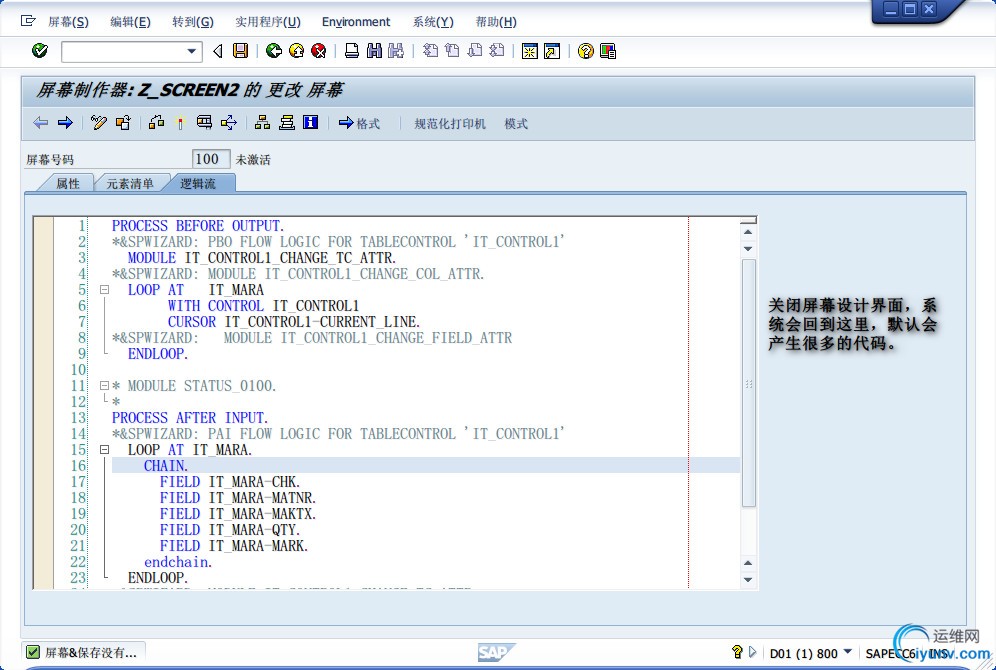The height and width of the screenshot is (670, 996).
Task: Click the green Back arrow icon
Action: coord(273,51)
